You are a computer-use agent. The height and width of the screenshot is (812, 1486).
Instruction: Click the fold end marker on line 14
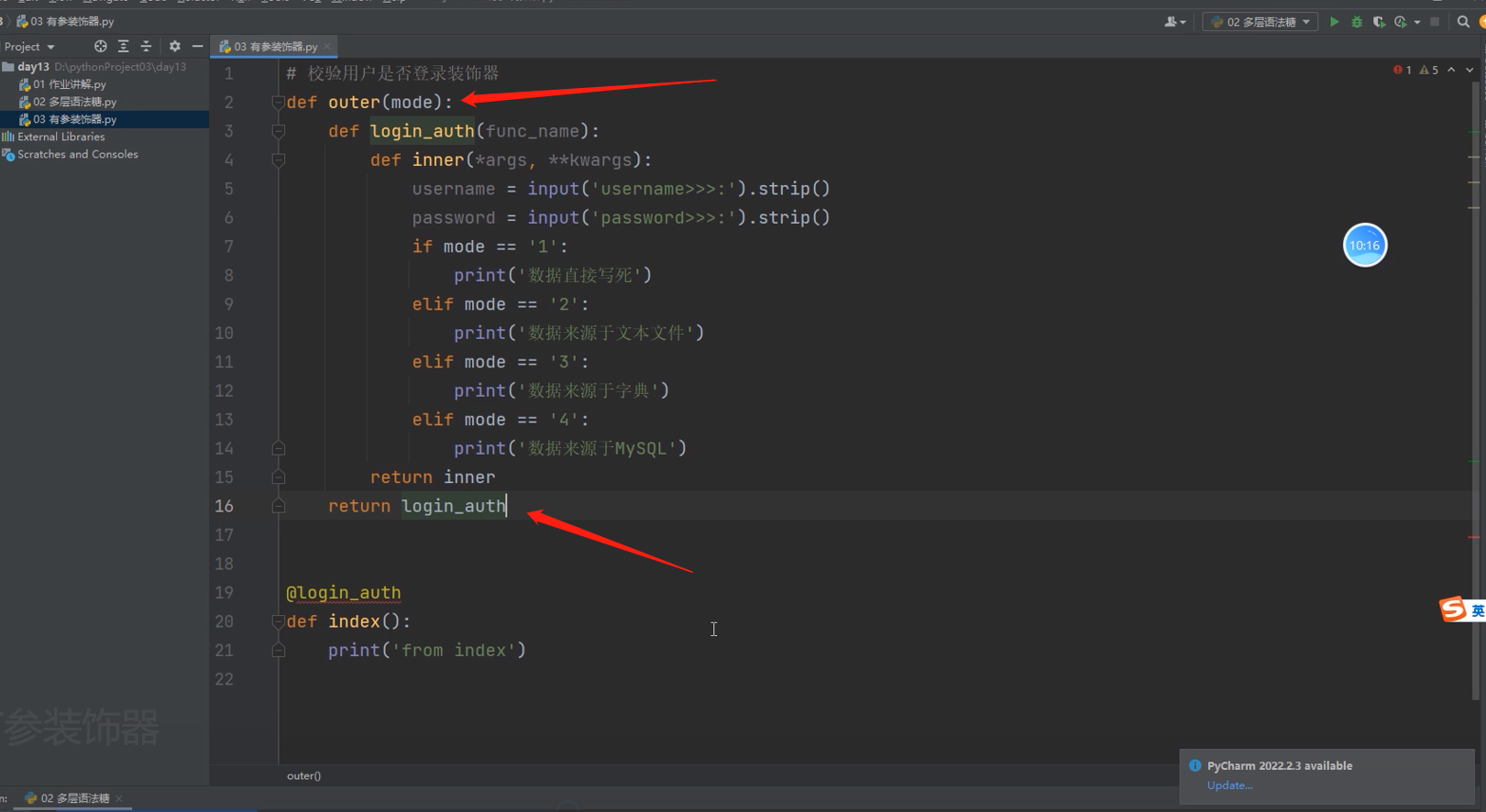click(279, 448)
